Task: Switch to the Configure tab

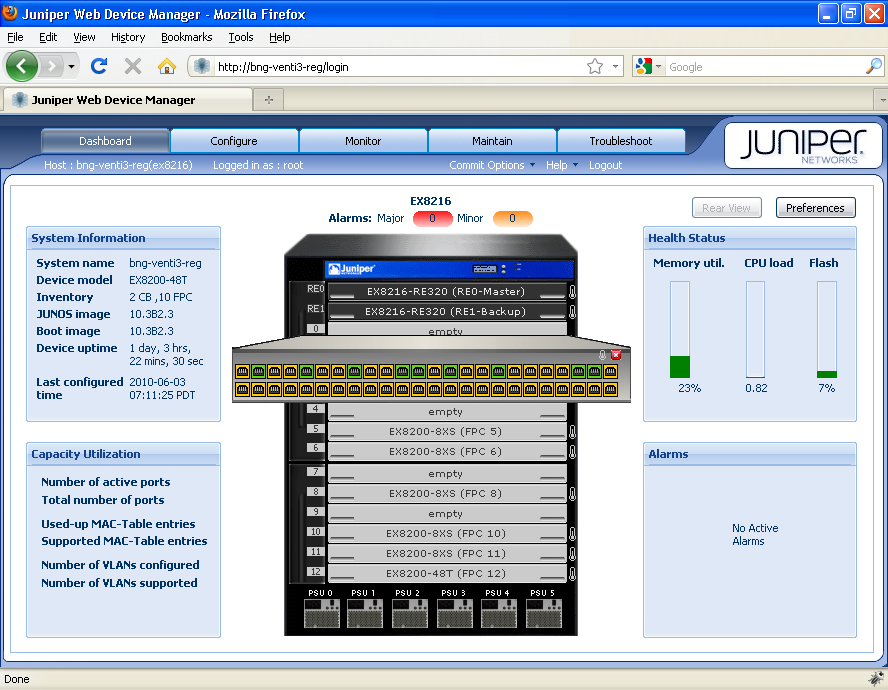Action: pyautogui.click(x=234, y=140)
